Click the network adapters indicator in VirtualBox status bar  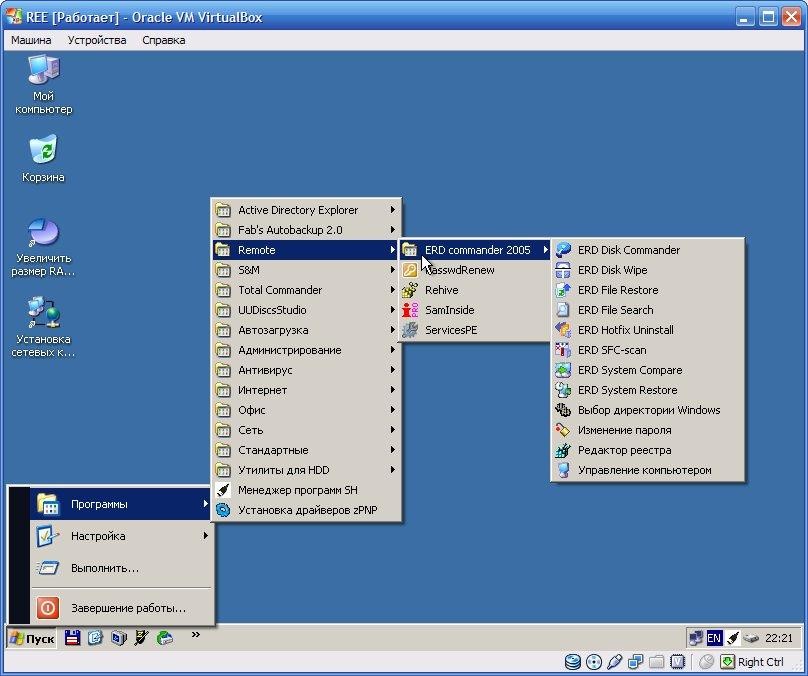[x=635, y=662]
